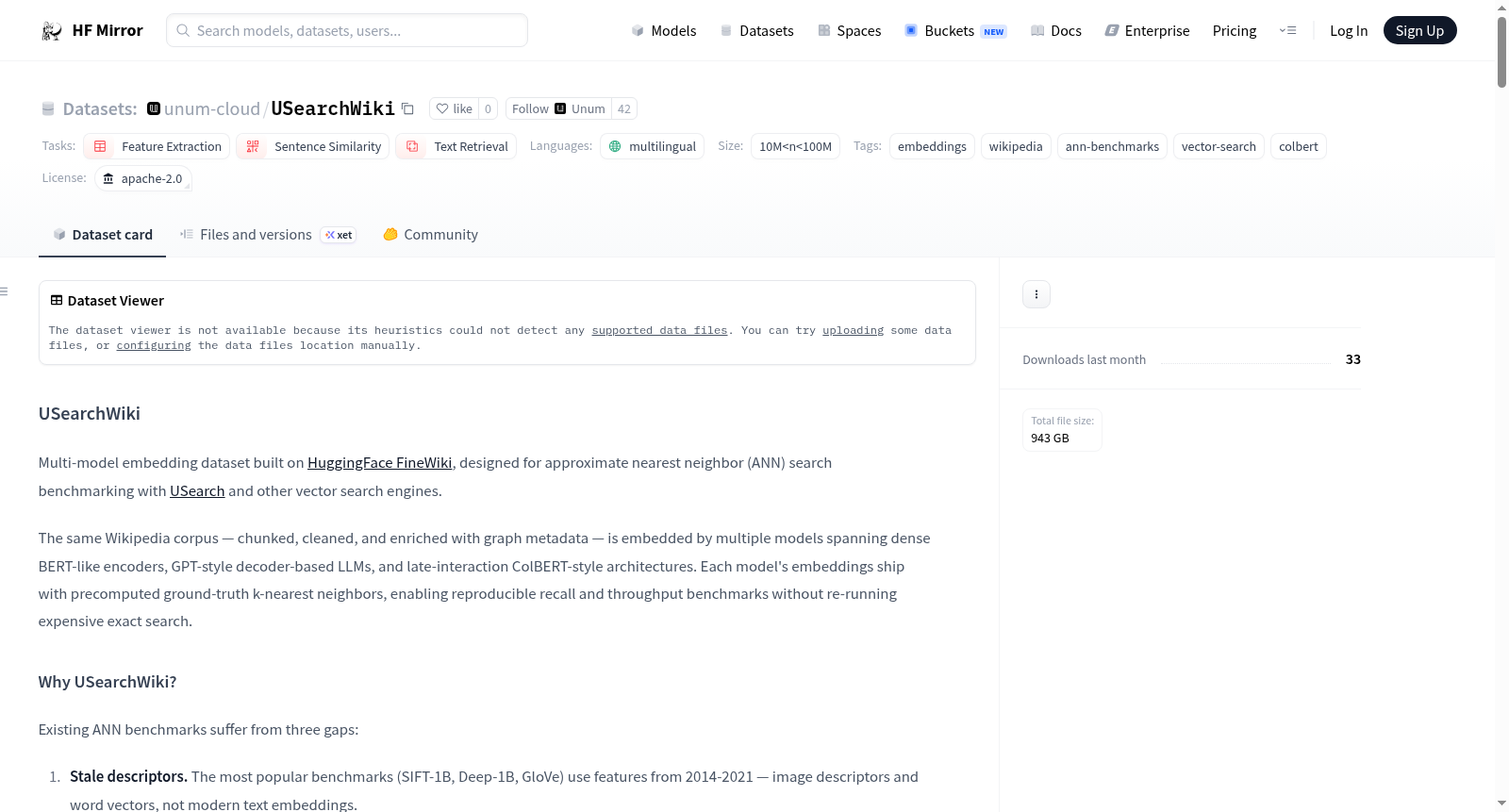Open the Pricing page
This screenshot has height=812, width=1509.
pos(1235,31)
